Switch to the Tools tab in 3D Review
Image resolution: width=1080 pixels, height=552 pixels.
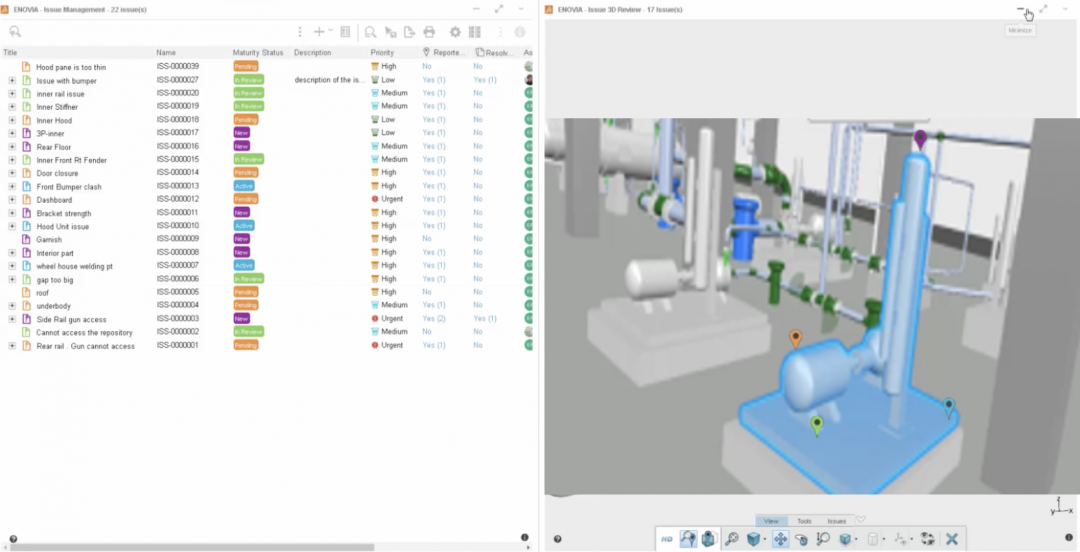coord(804,521)
